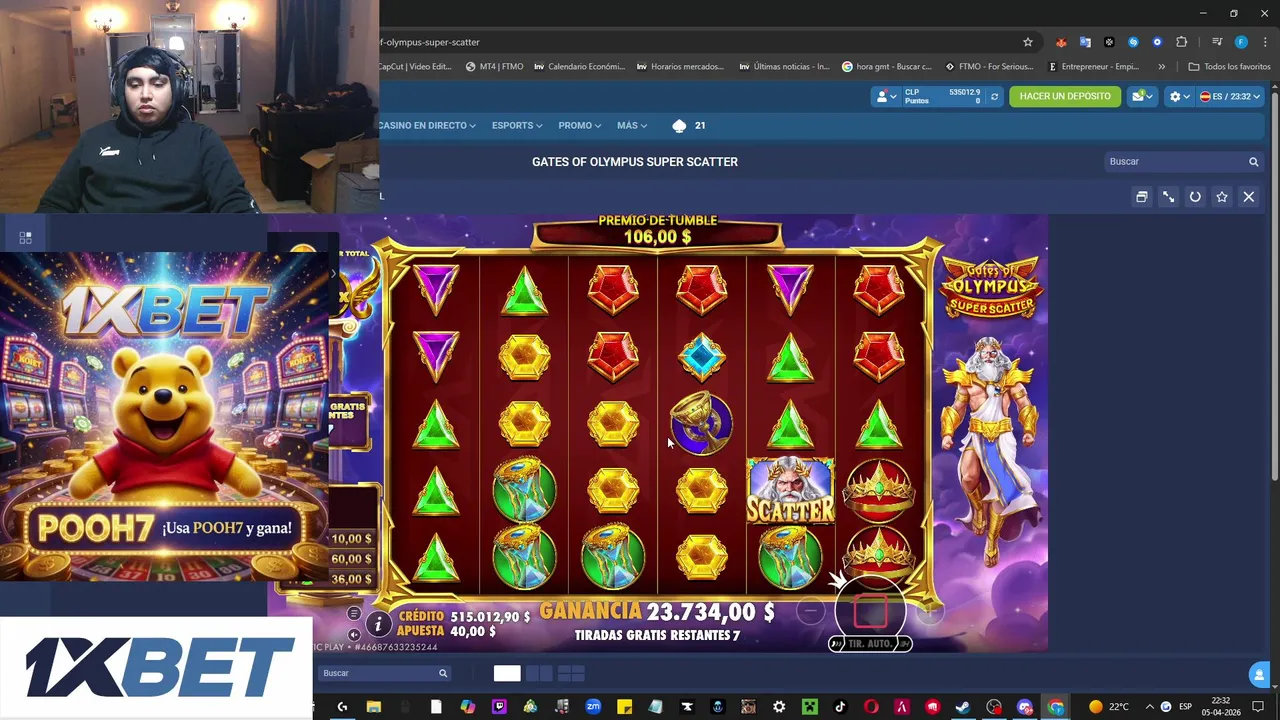Open the PROMO menu
Screen dimensions: 1280x720
pos(579,126)
